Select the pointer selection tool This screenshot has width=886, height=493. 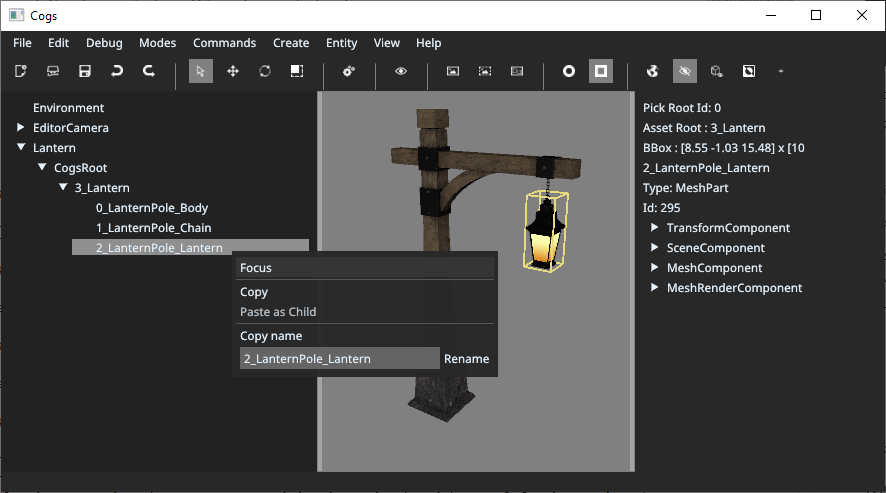point(201,71)
